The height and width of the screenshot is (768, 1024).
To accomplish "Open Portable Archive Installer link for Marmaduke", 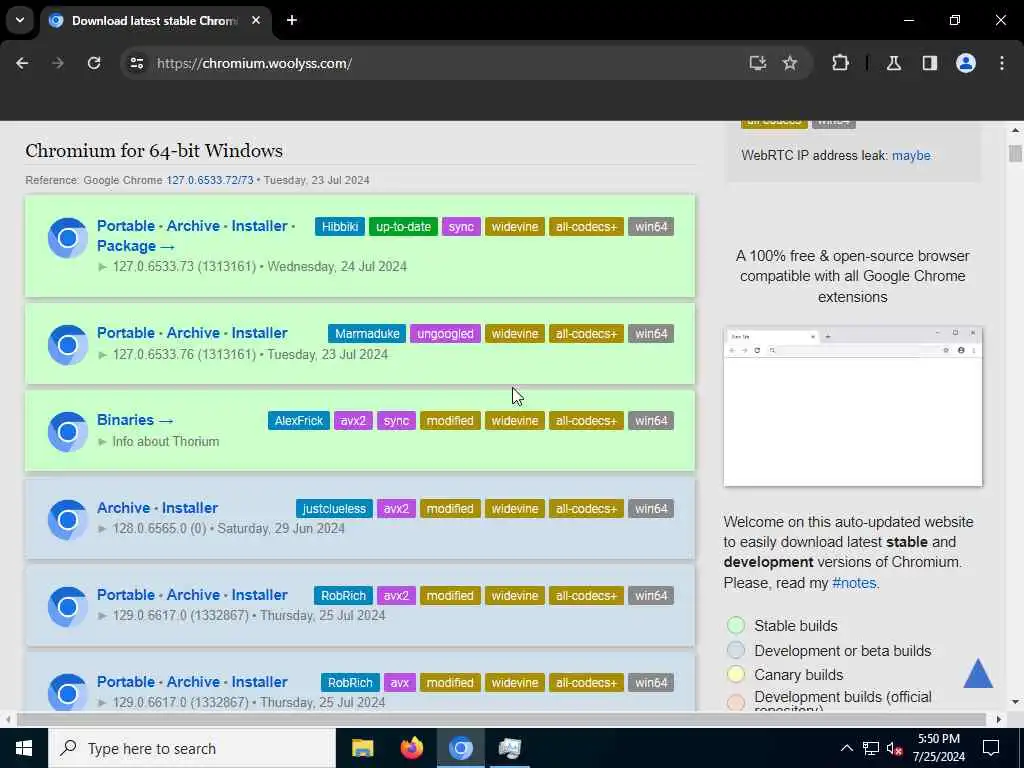I will tap(192, 333).
